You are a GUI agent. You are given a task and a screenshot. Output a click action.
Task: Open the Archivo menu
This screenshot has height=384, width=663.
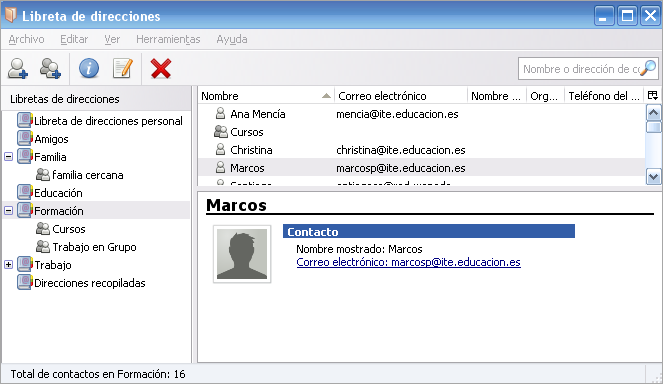click(x=26, y=39)
